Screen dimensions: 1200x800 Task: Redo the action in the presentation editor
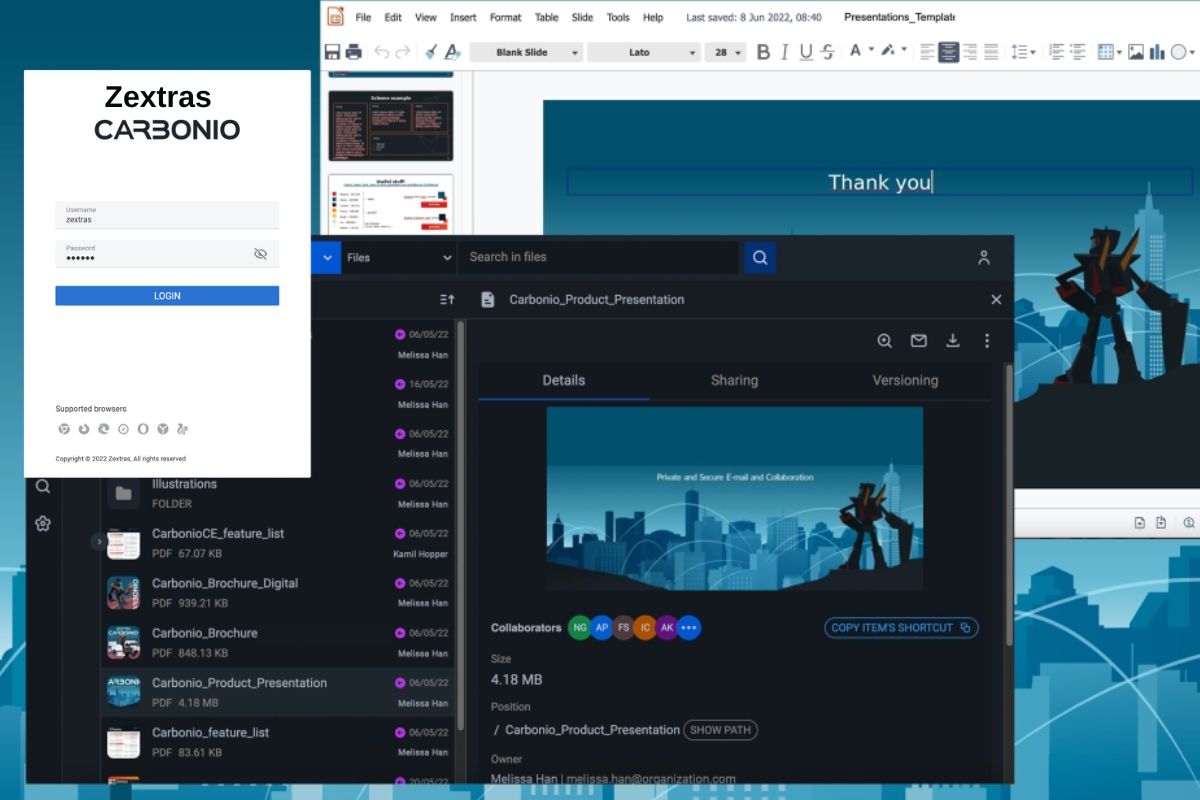[x=403, y=52]
